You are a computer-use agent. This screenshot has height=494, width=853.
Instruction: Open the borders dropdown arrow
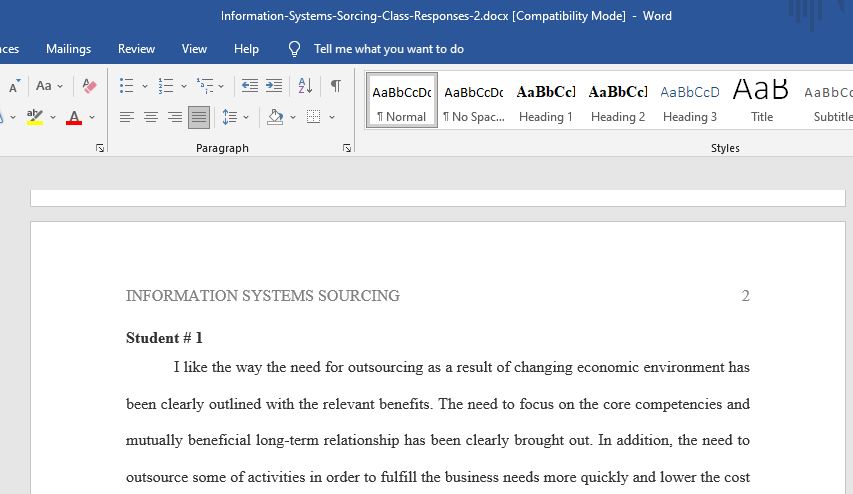click(x=332, y=117)
